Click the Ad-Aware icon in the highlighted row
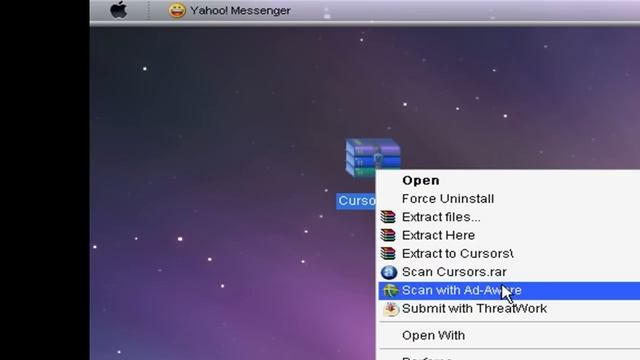The width and height of the screenshot is (640, 360). (390, 290)
